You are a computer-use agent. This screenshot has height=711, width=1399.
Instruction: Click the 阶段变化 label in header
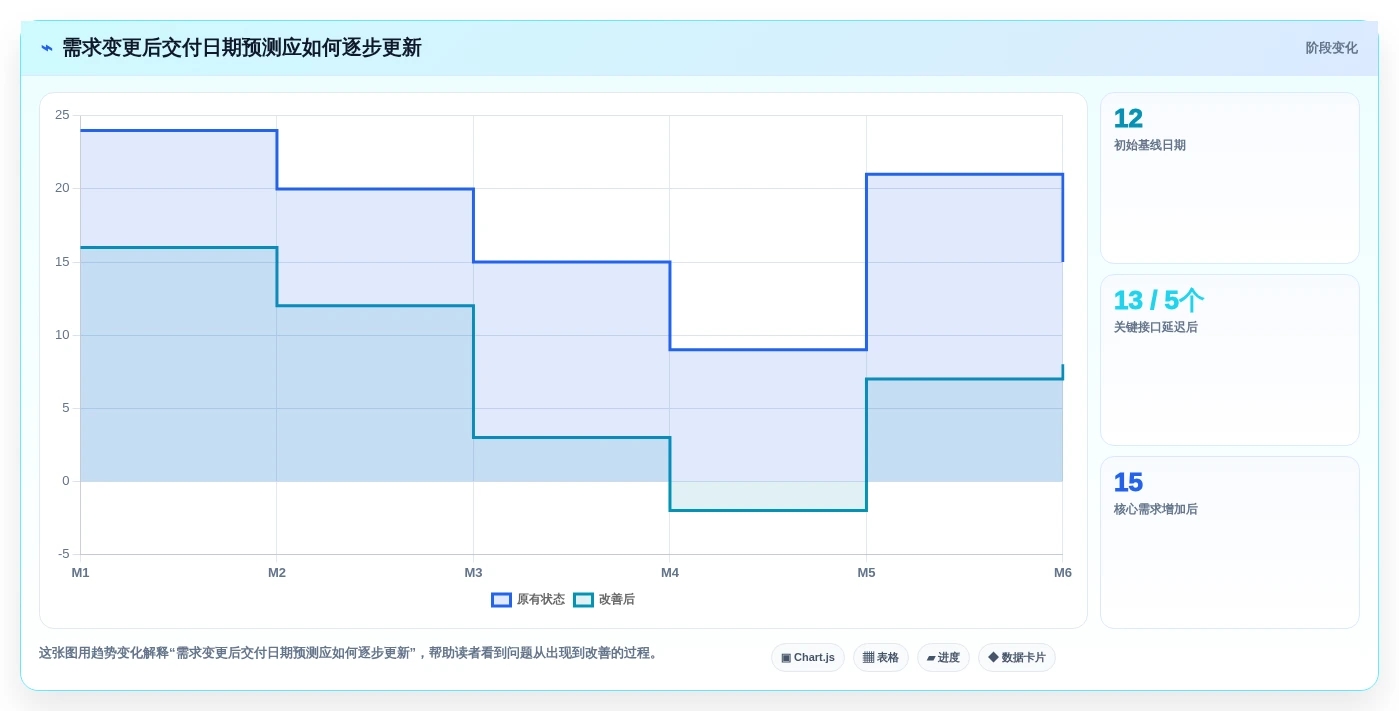coord(1331,48)
